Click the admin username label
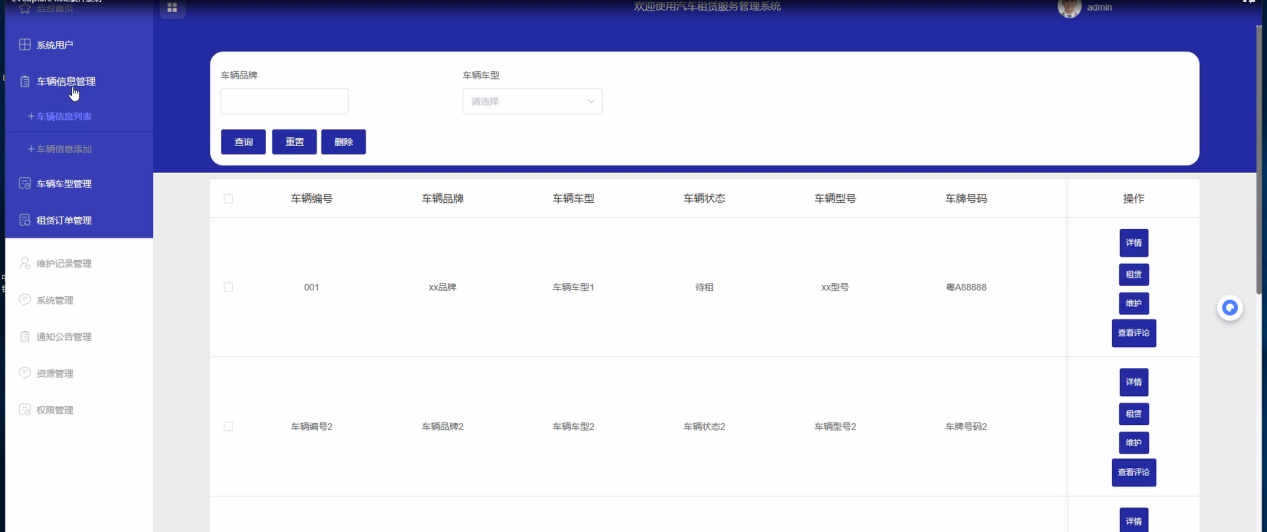Image resolution: width=1267 pixels, height=532 pixels. (x=1100, y=7)
